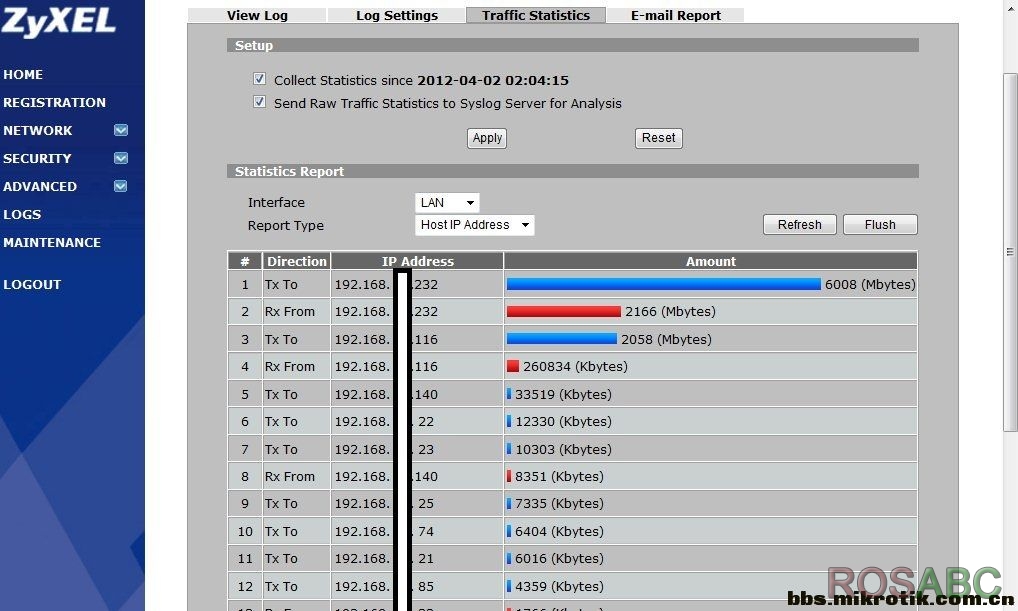Click '6008 (Mbytes)' amount text

(870, 284)
